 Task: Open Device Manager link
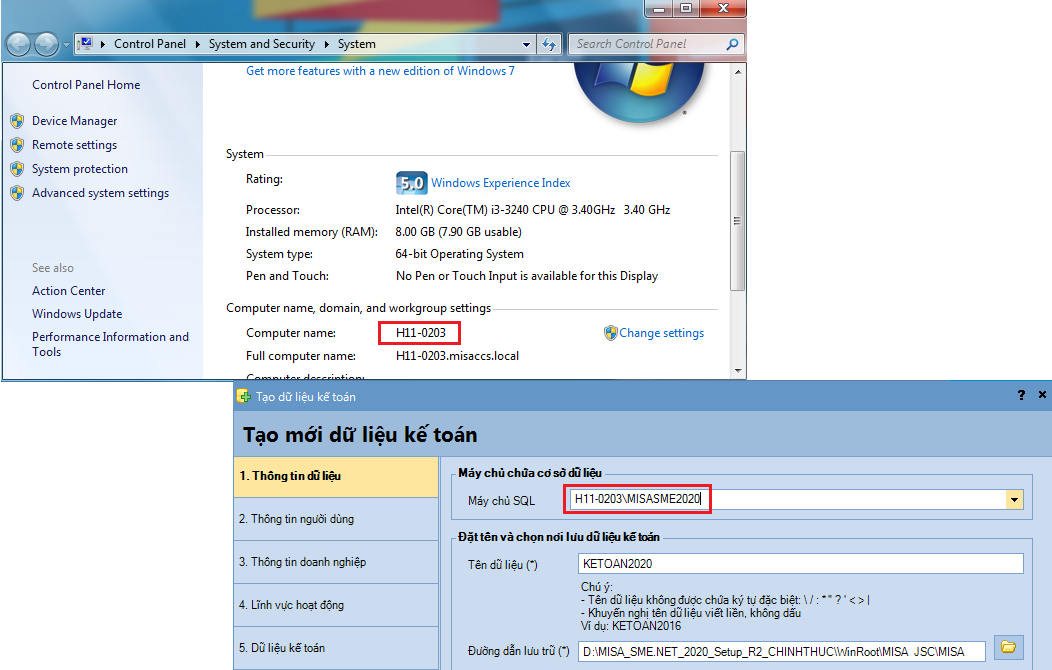tap(74, 121)
